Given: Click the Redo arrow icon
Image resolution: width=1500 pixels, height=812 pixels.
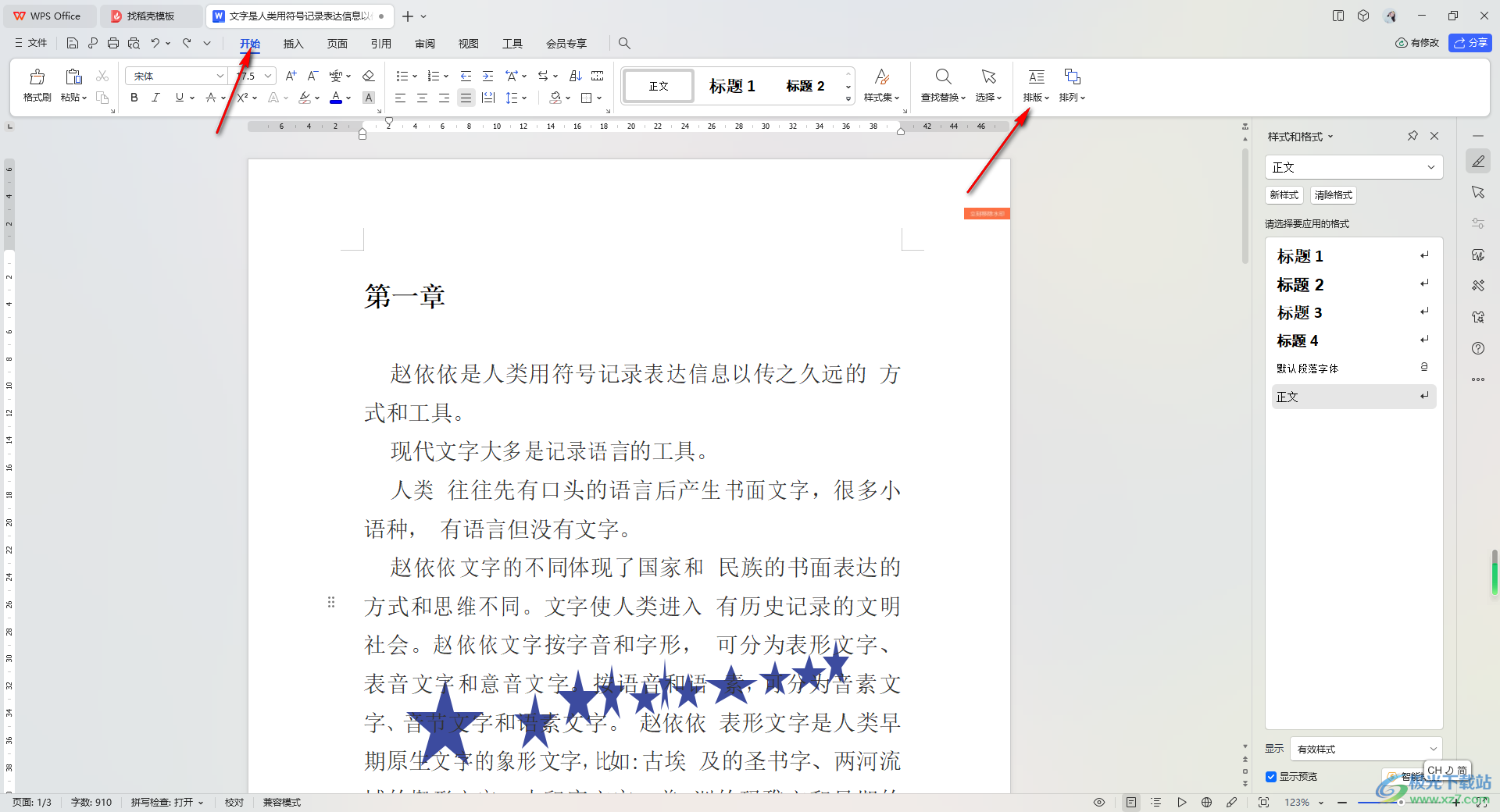Looking at the screenshot, I should [187, 43].
